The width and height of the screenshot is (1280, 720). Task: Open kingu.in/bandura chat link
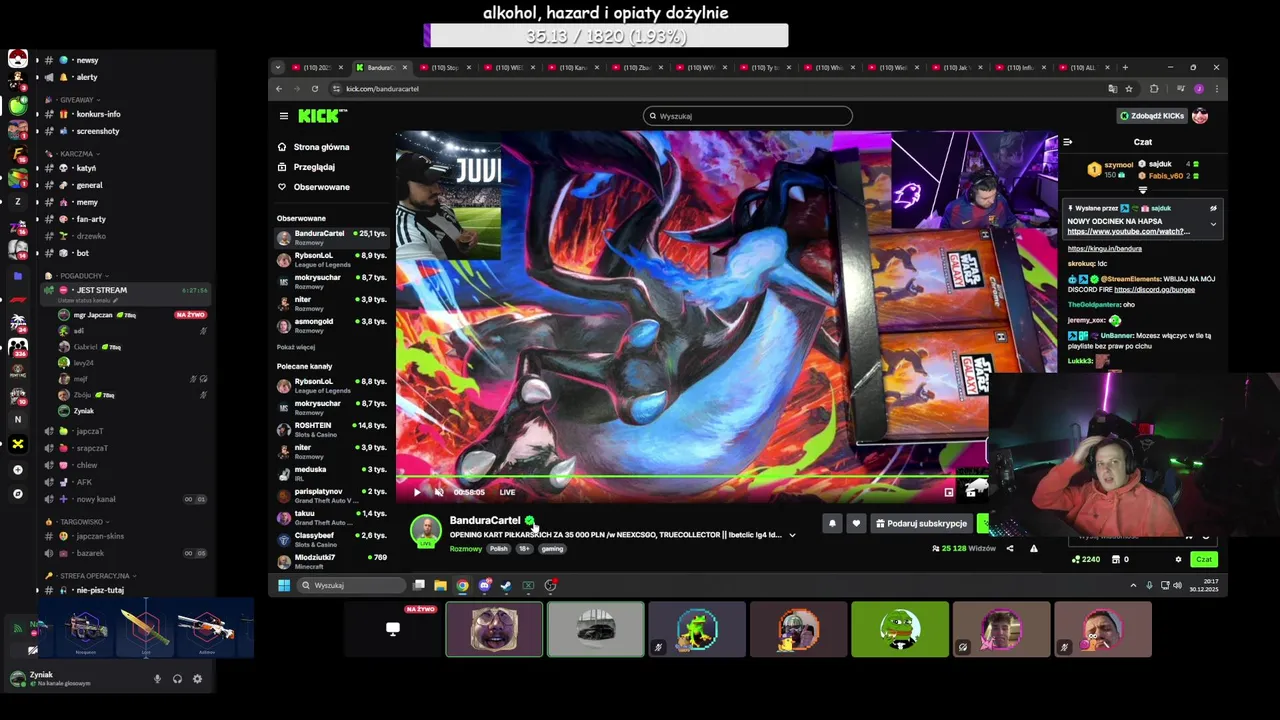(1104, 249)
